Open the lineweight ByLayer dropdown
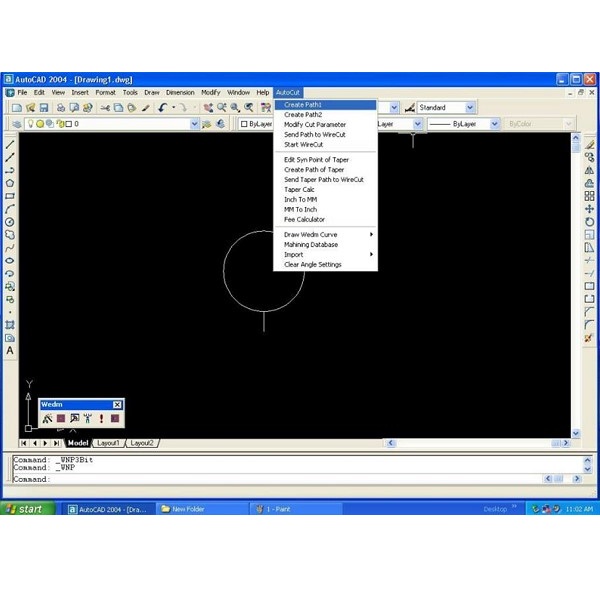Image resolution: width=600 pixels, height=600 pixels. (x=495, y=124)
